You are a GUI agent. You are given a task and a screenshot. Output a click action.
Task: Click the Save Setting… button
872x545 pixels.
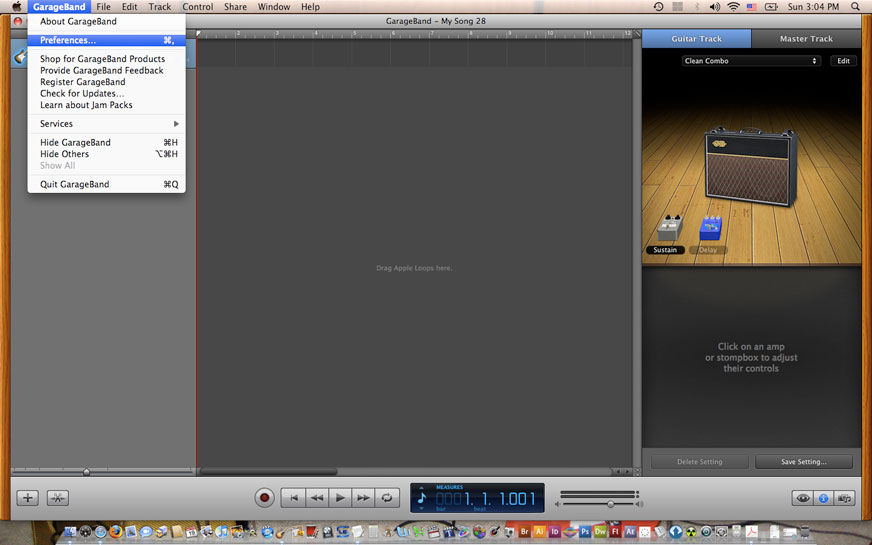(804, 462)
